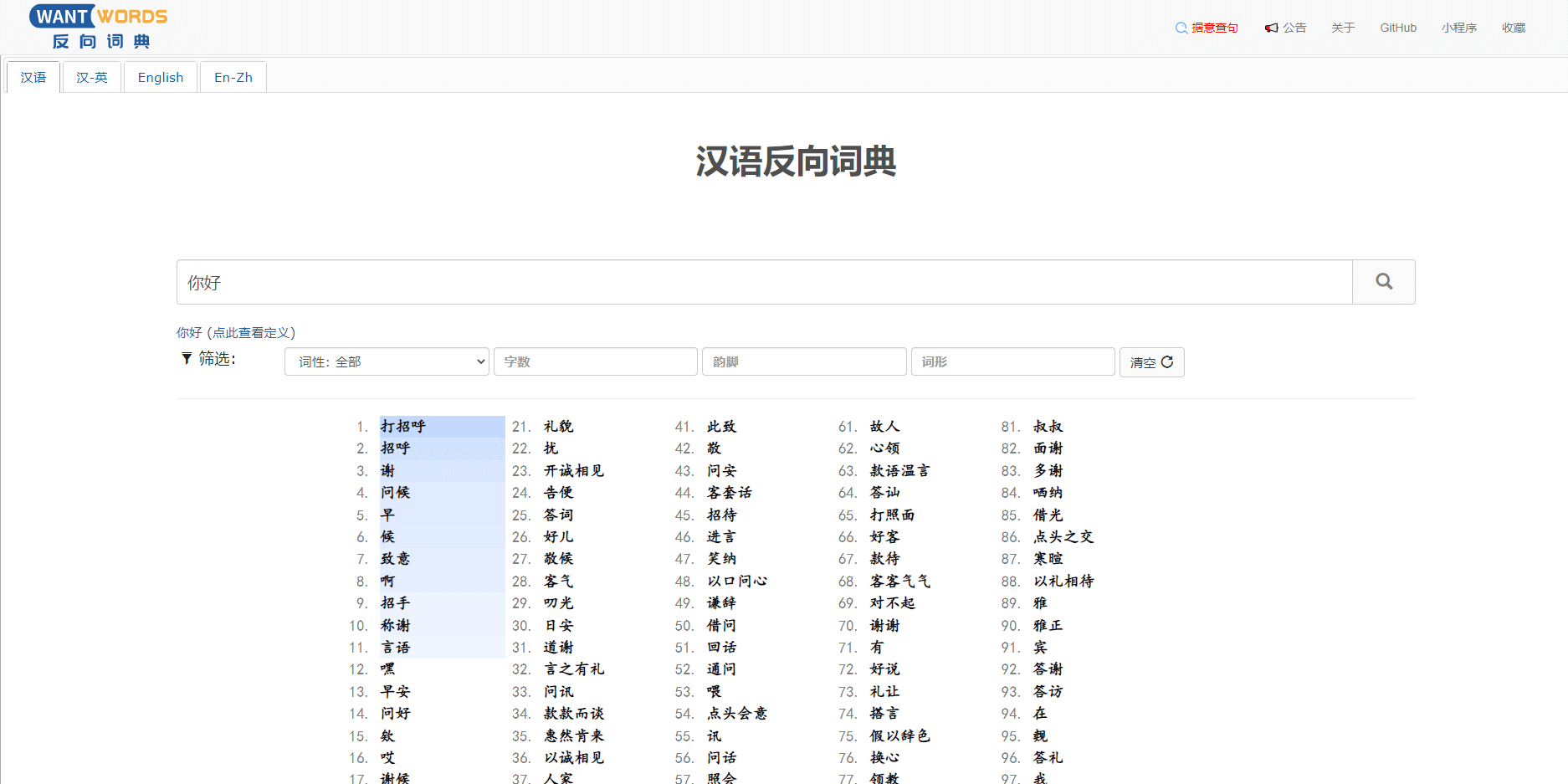Open the GitHub link
This screenshot has width=1568, height=784.
point(1397,27)
